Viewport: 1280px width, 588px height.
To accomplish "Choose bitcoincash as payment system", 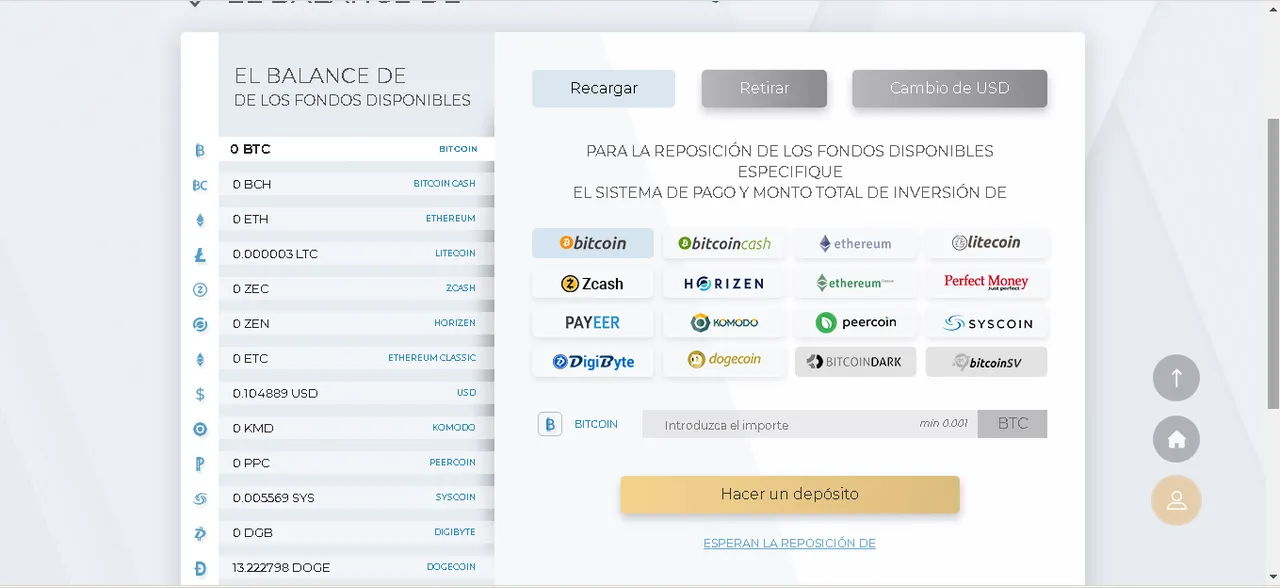I will click(x=724, y=243).
